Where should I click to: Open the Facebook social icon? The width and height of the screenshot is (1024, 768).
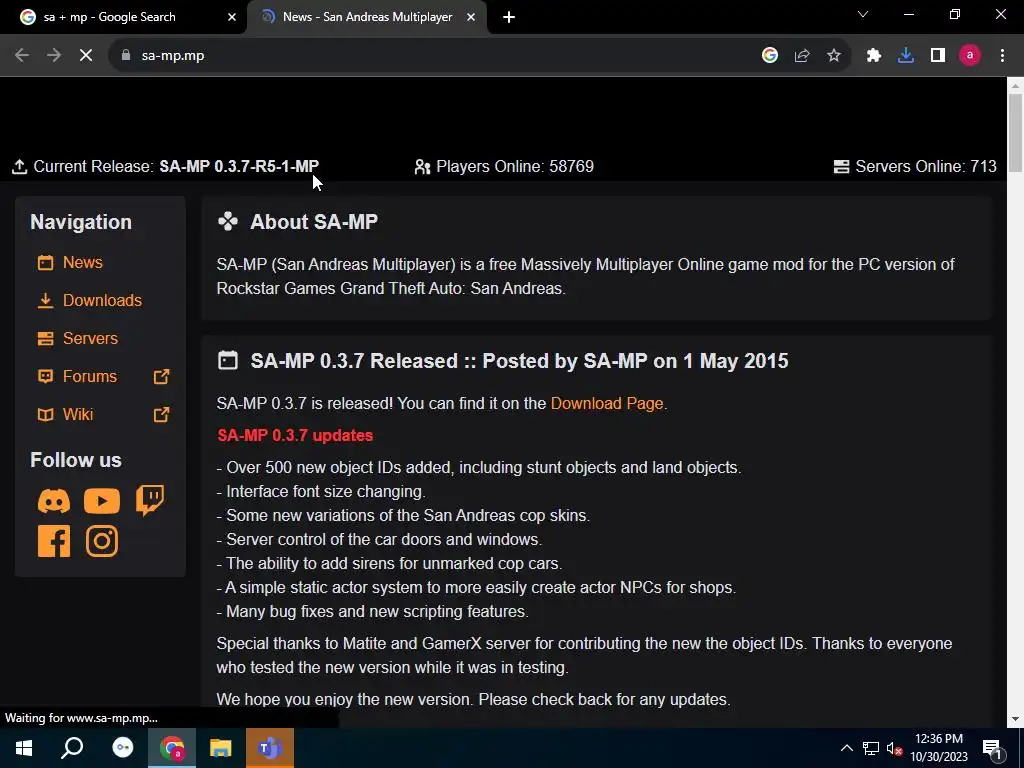[x=54, y=541]
